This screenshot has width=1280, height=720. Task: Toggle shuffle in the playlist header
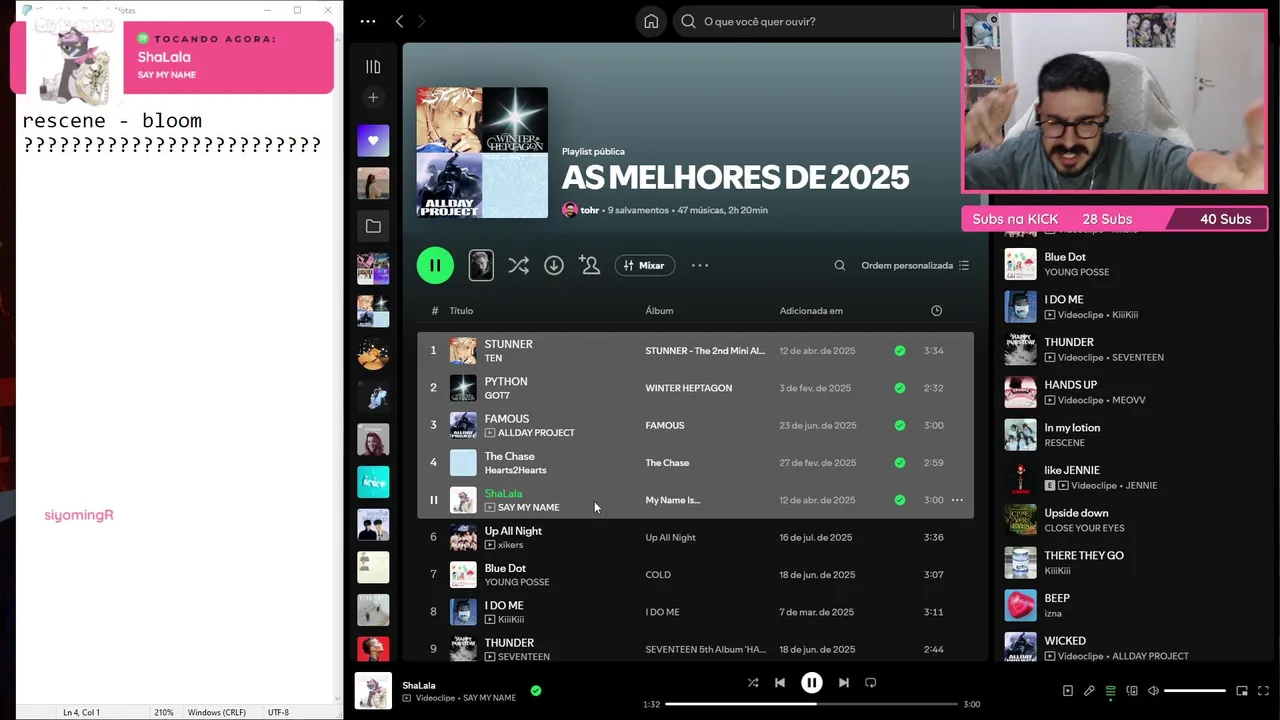pyautogui.click(x=518, y=265)
